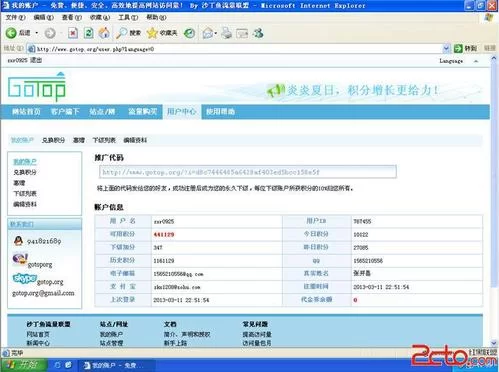Viewport: 499px width, 372px height.
Task: Click 兑换积分 in the sub-navigation bar
Action: click(53, 140)
